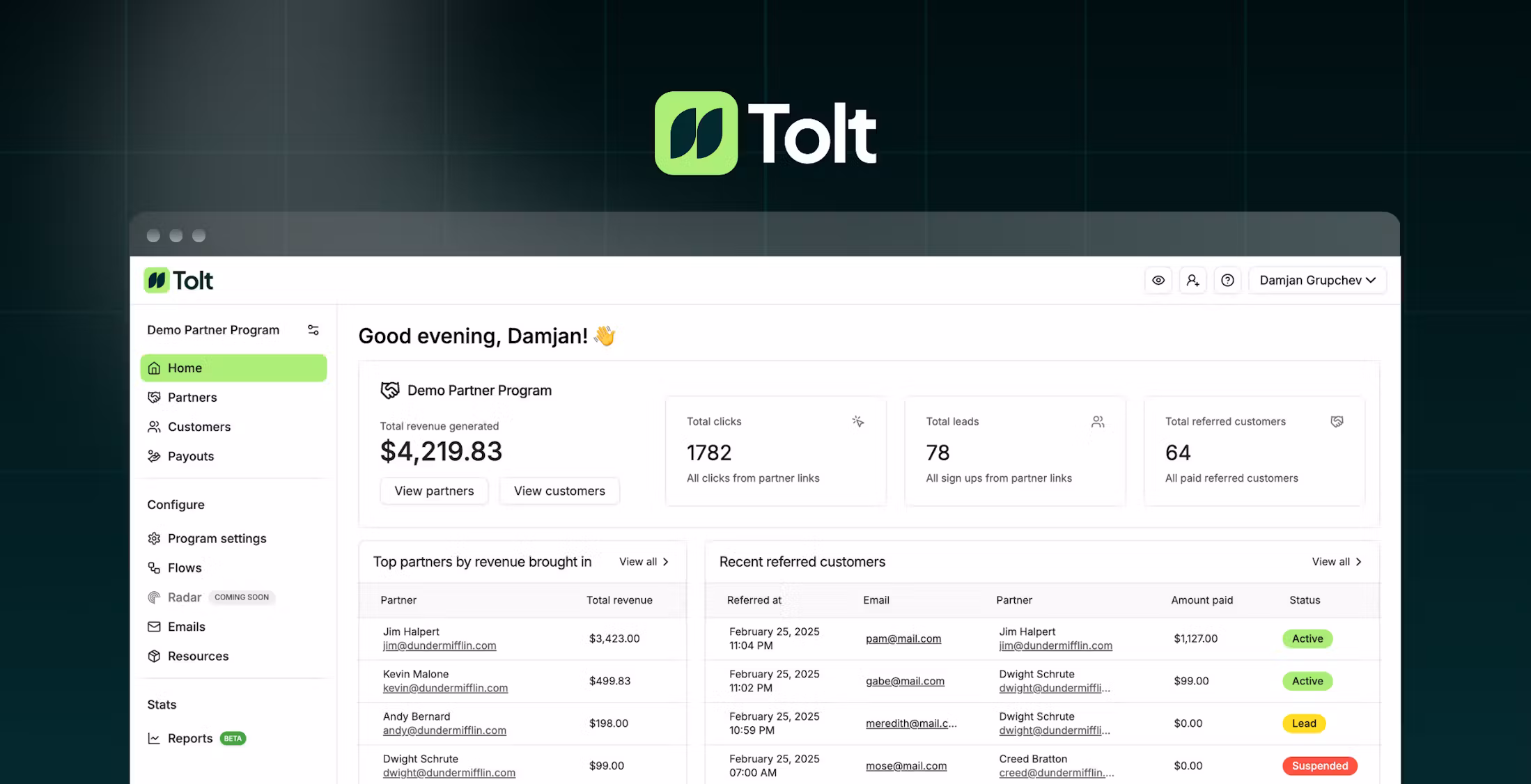
Task: Click the View customers button
Action: (x=559, y=491)
